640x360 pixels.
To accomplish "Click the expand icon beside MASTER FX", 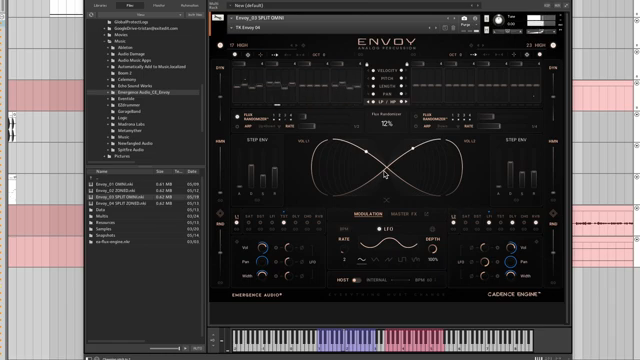I will (x=427, y=214).
